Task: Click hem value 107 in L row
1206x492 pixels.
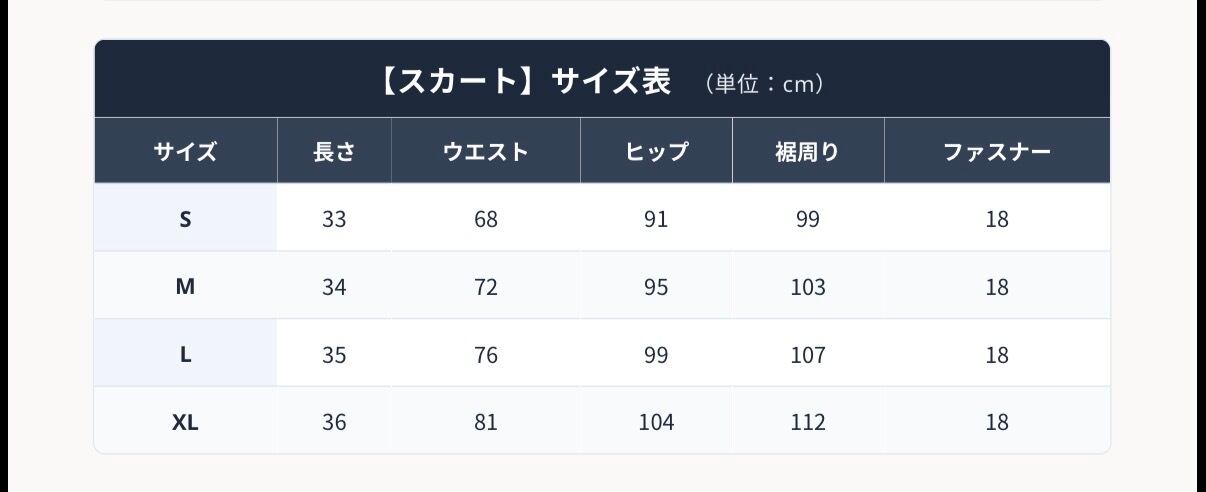Action: coord(808,355)
